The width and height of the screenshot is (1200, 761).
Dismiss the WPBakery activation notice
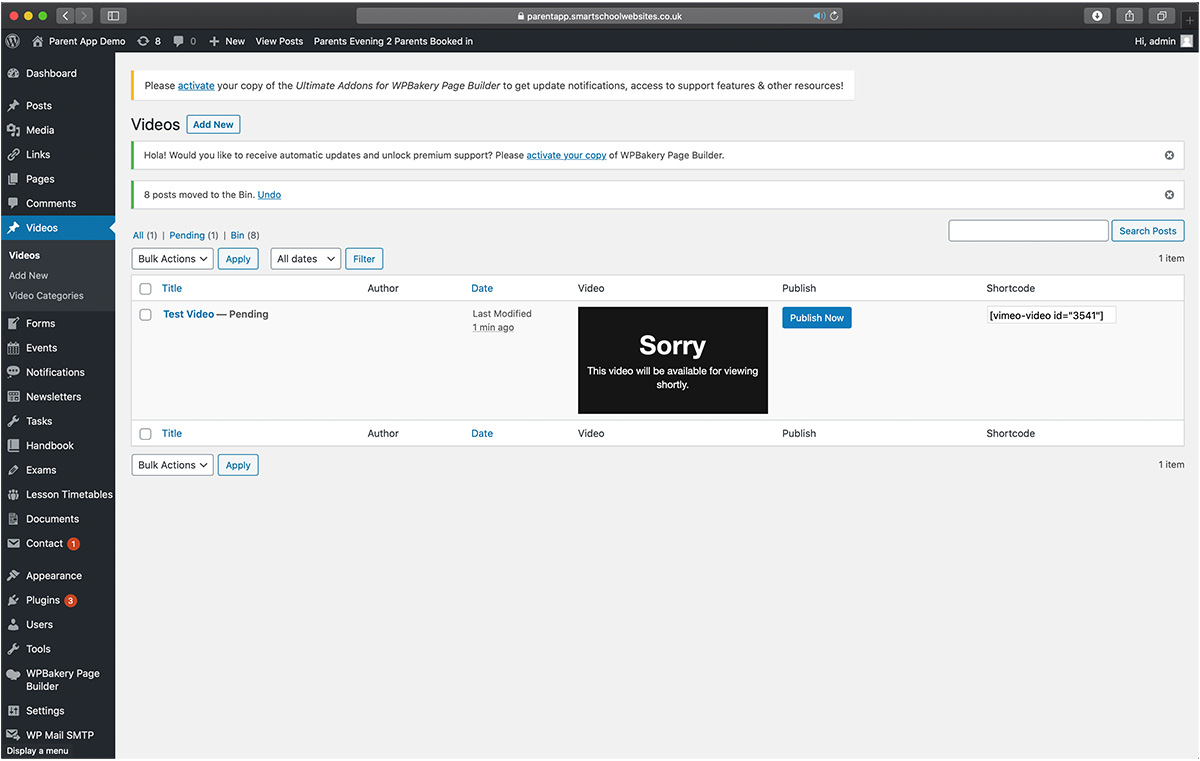coord(1169,155)
